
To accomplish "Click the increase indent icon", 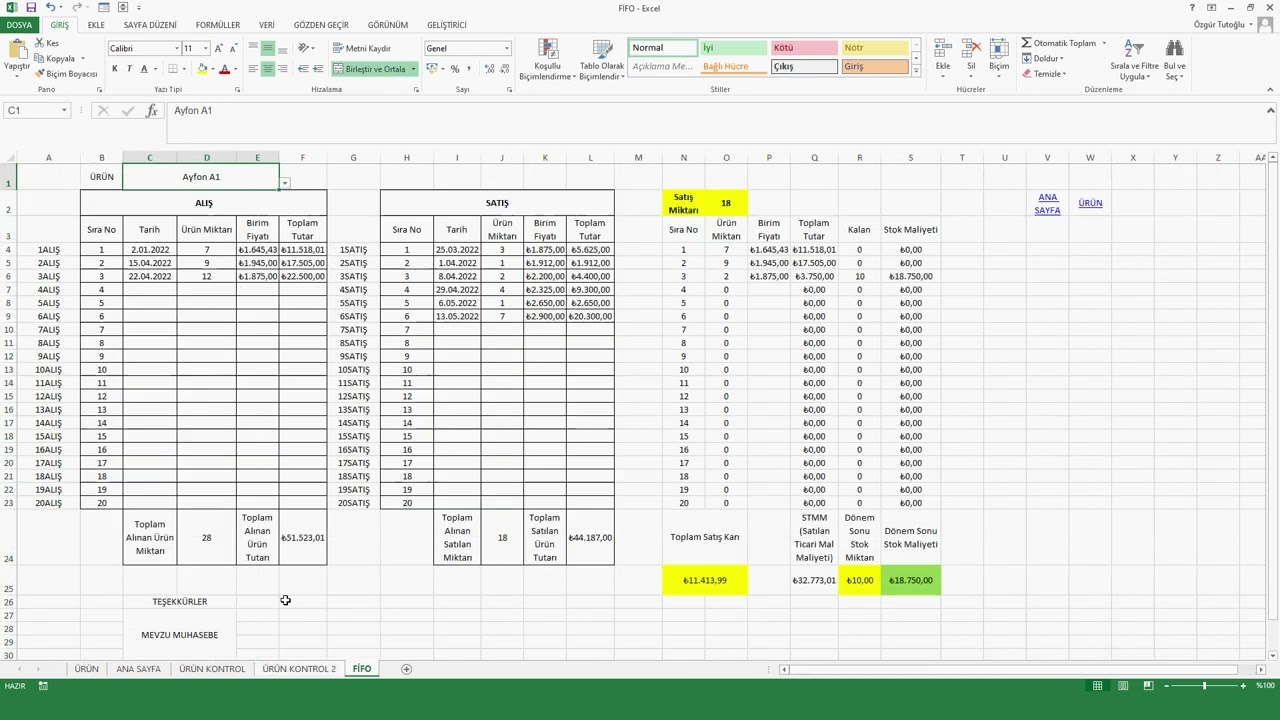I will [318, 69].
